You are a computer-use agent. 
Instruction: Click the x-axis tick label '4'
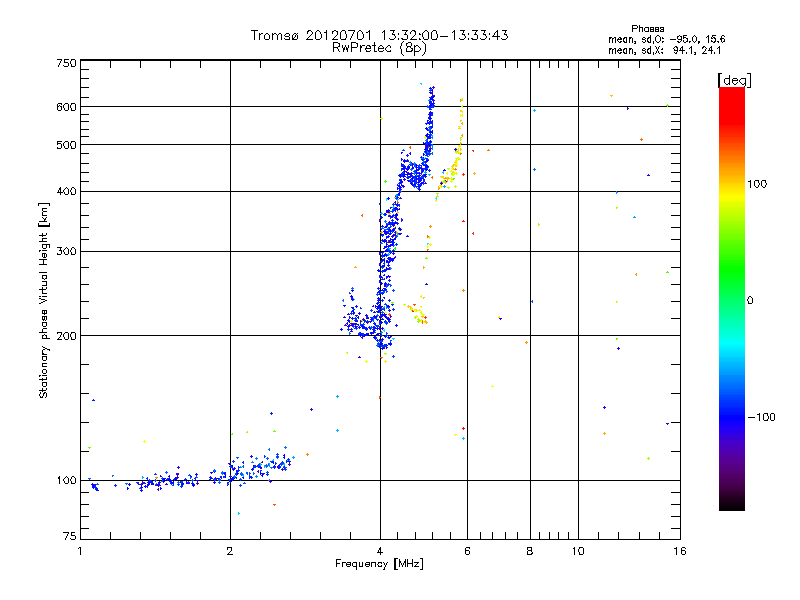pyautogui.click(x=380, y=551)
